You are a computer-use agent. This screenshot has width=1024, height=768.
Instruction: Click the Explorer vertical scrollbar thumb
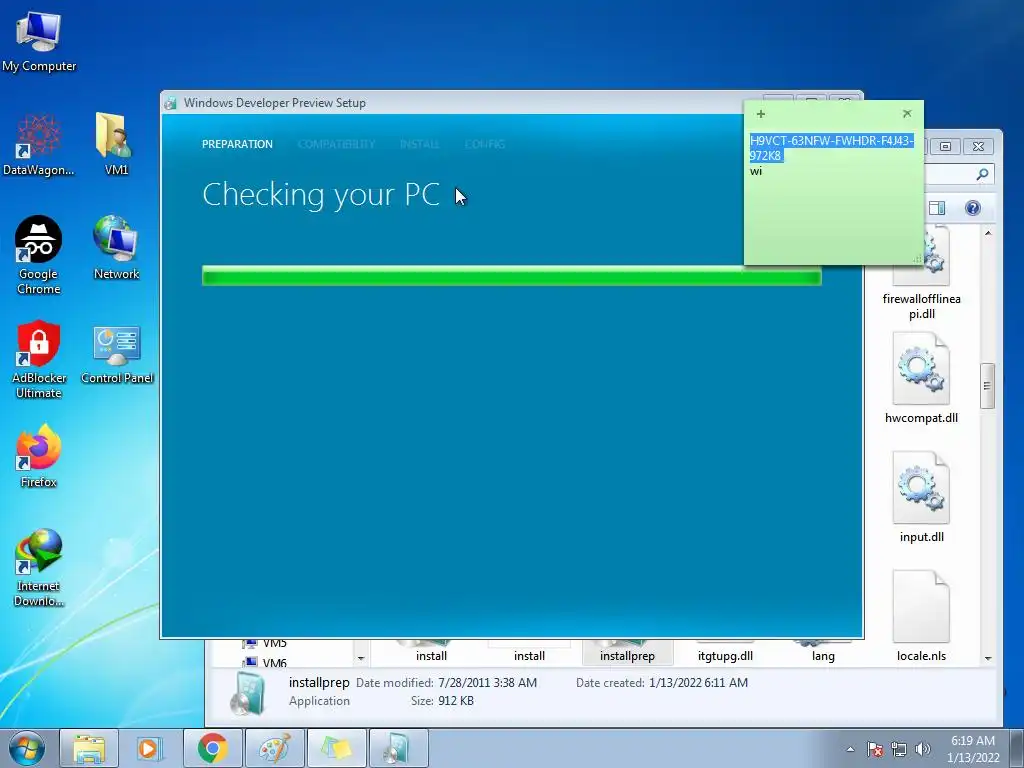(x=987, y=385)
